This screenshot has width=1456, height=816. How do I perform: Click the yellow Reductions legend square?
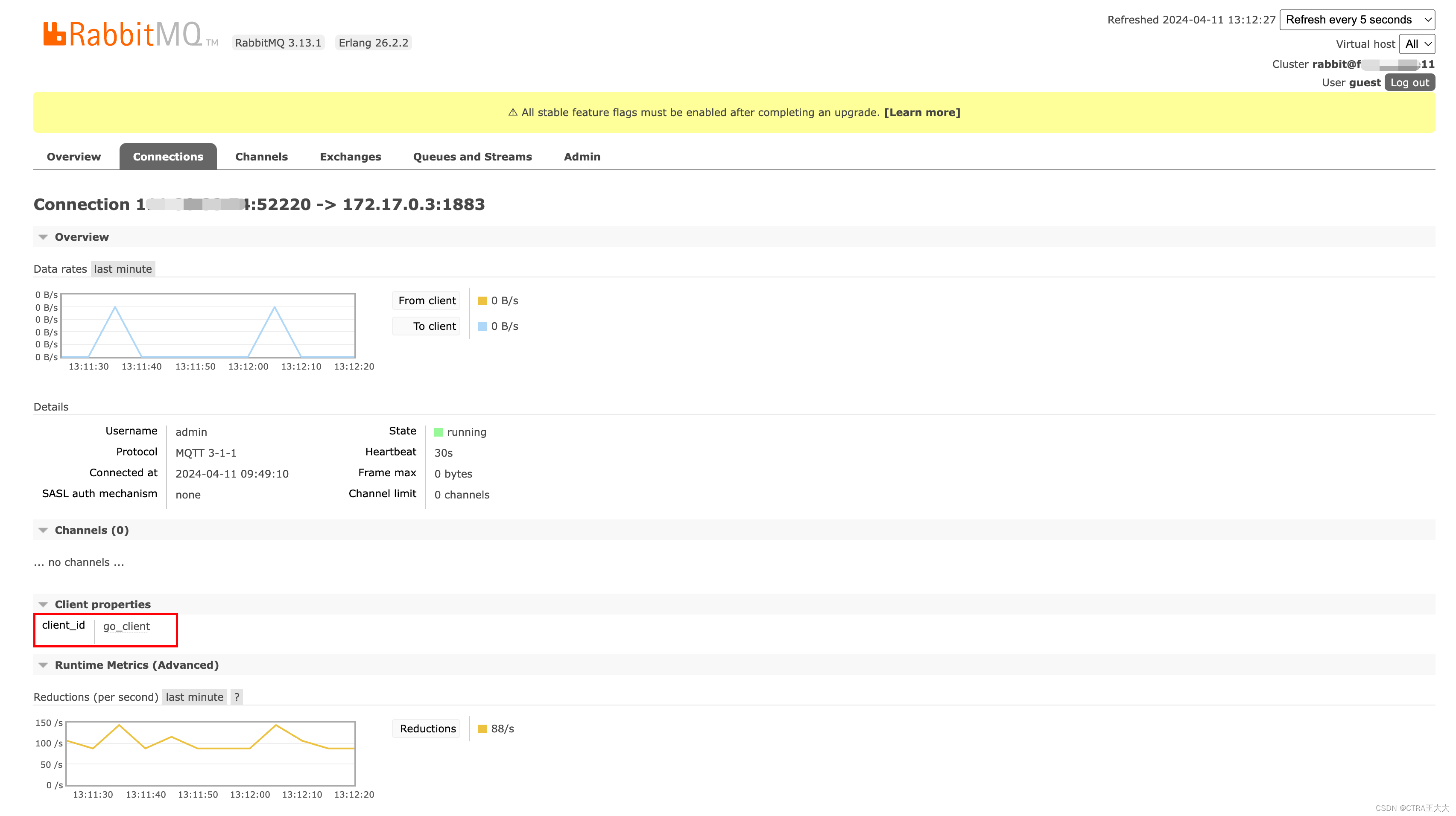pyautogui.click(x=482, y=729)
